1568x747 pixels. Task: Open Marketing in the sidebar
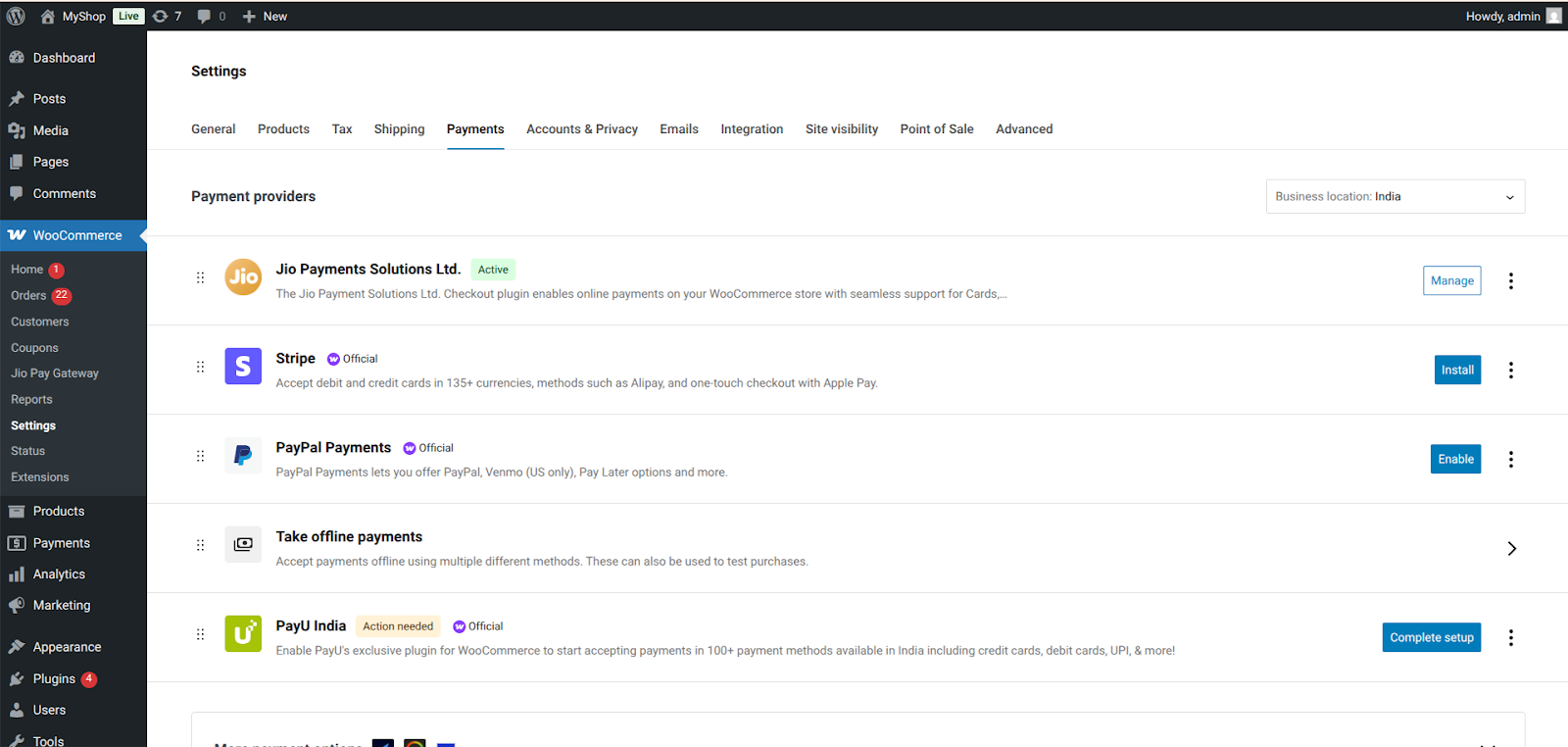click(x=73, y=606)
